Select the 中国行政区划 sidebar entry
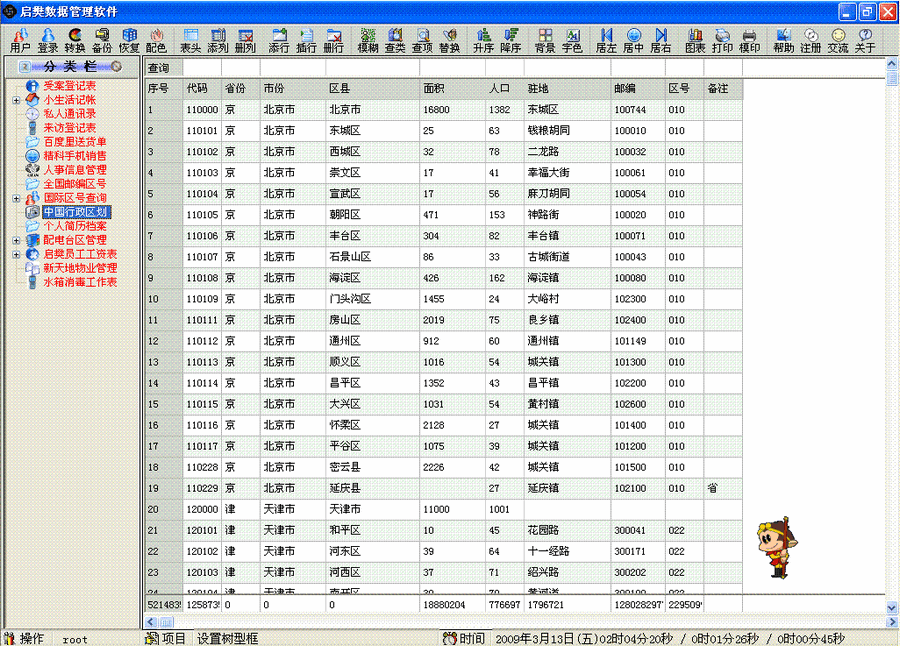The image size is (900, 646). tap(75, 212)
